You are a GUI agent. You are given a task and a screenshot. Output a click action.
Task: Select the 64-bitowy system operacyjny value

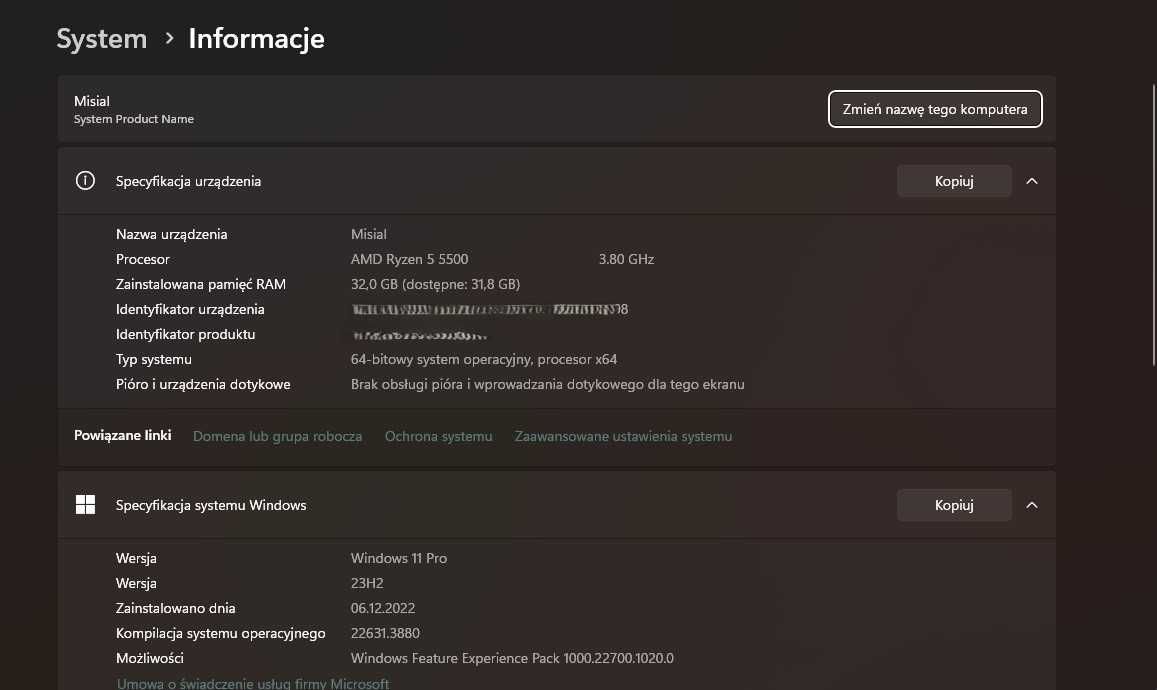483,359
